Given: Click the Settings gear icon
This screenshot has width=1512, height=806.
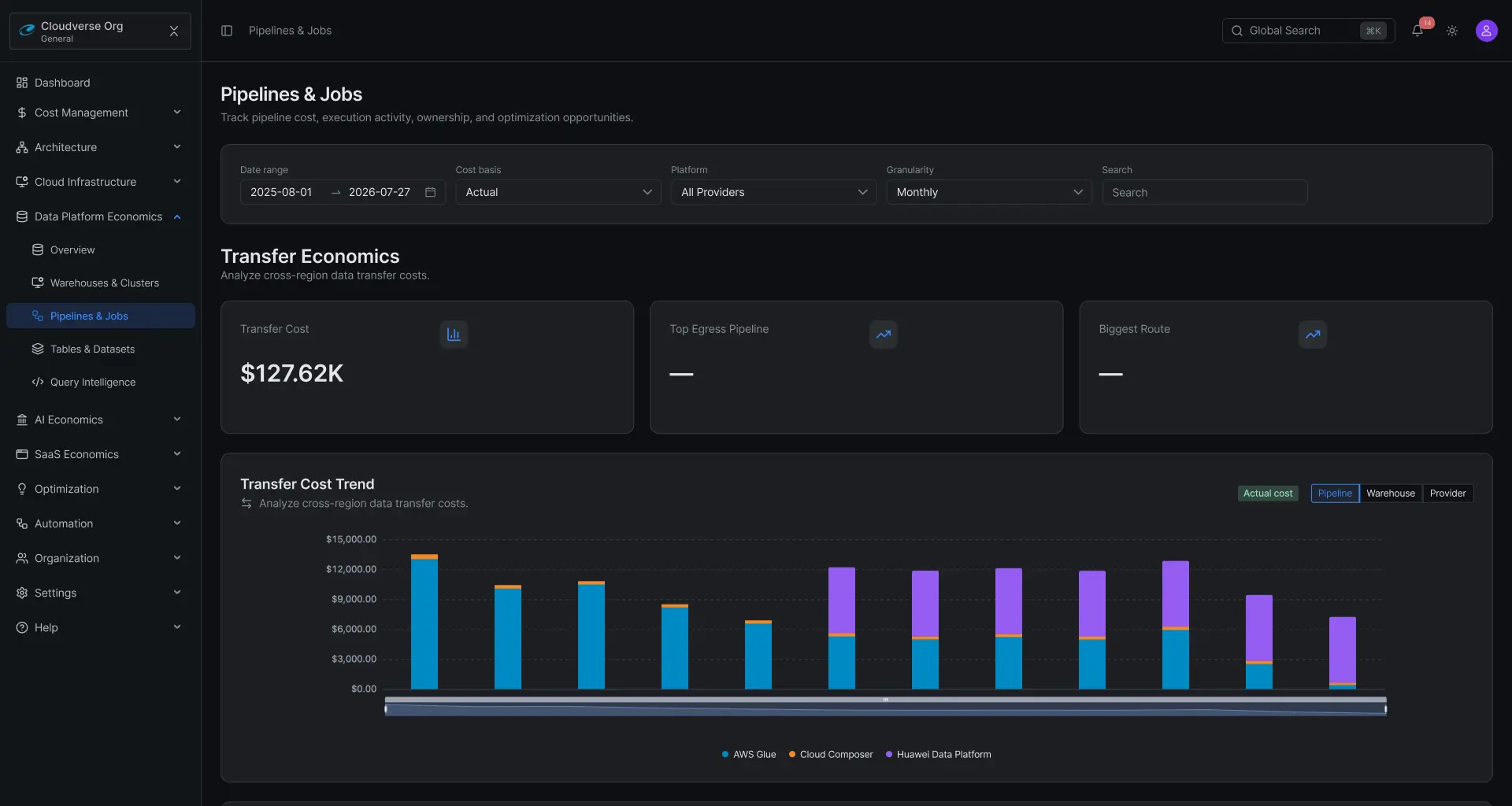Looking at the screenshot, I should pyautogui.click(x=22, y=593).
